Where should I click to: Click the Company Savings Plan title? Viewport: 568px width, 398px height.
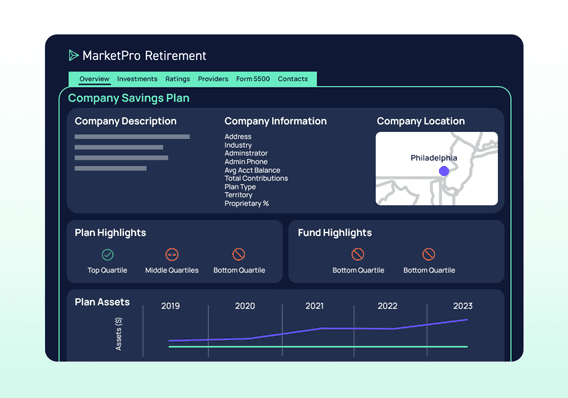coord(129,98)
